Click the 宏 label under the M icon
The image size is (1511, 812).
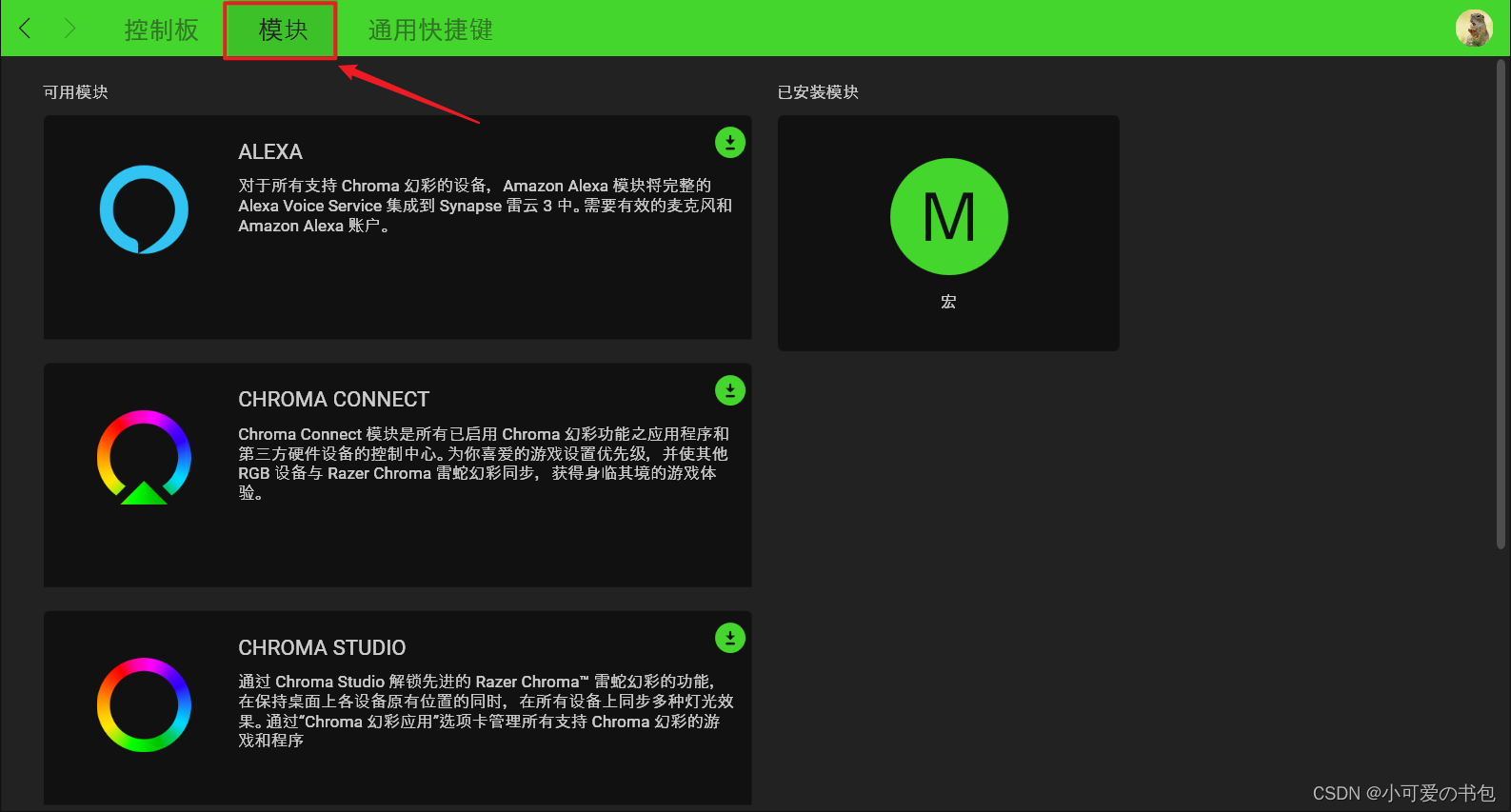(948, 302)
